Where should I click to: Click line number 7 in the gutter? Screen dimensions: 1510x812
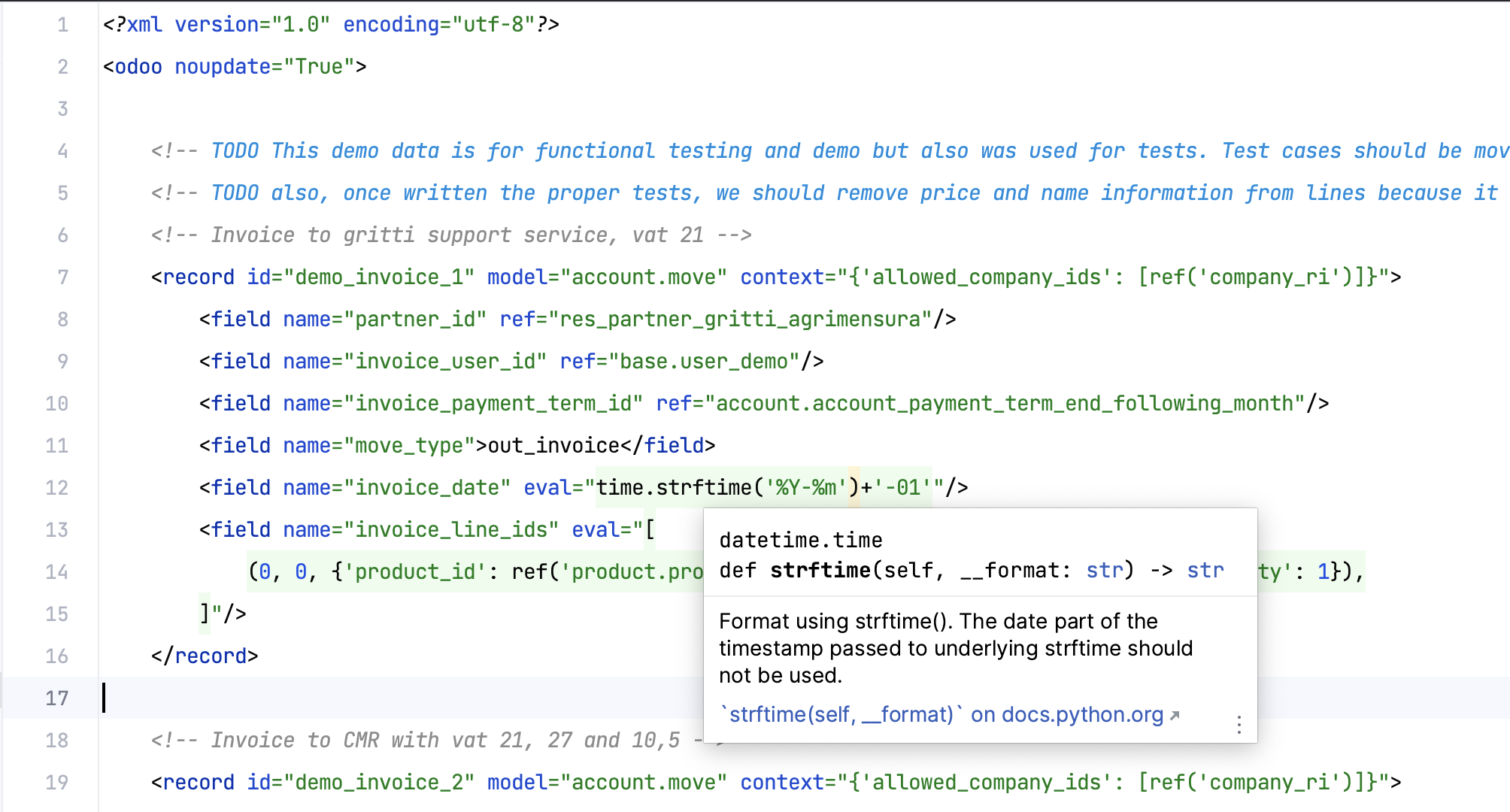click(62, 277)
